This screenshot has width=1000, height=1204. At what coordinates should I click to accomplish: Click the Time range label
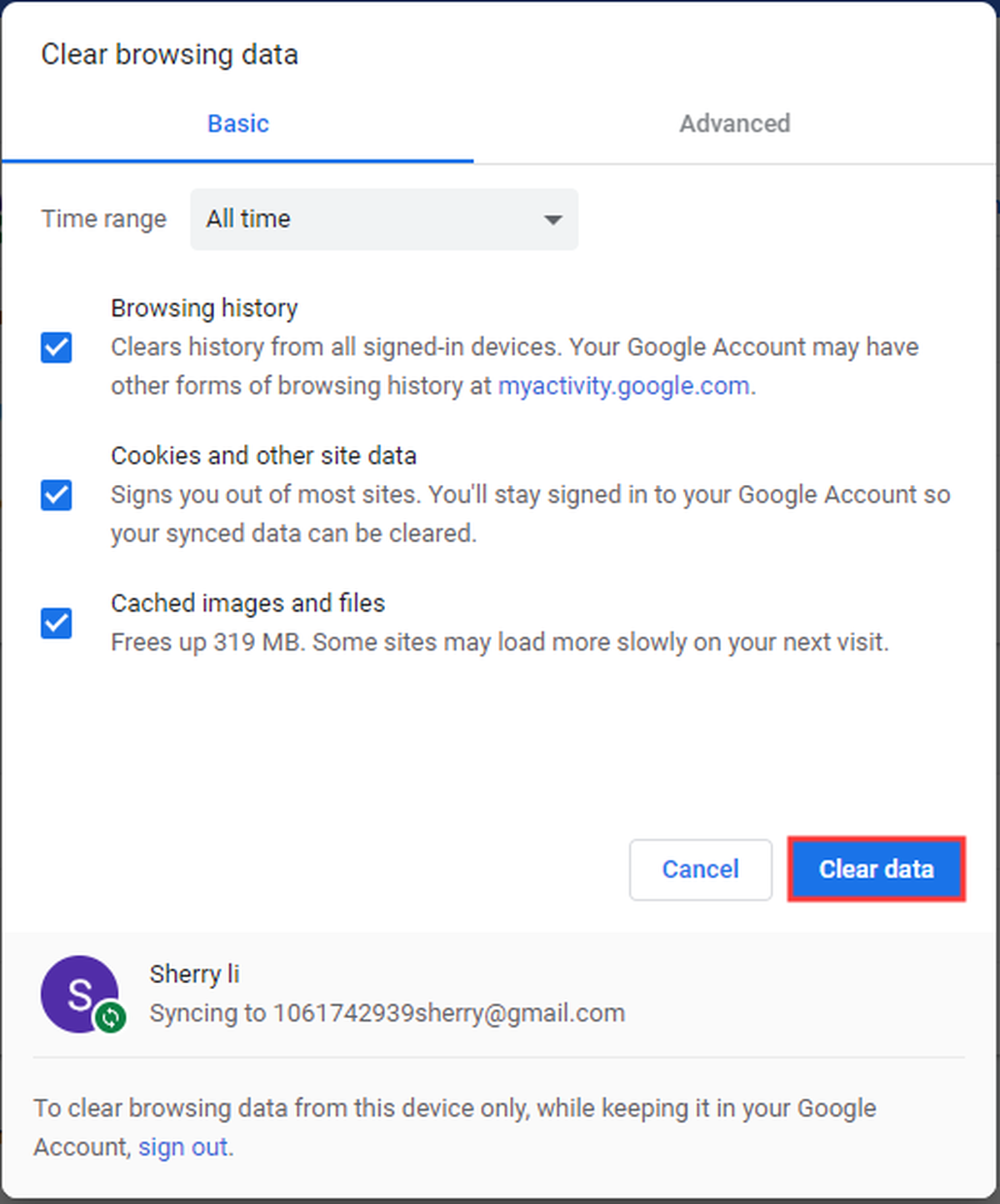click(104, 219)
